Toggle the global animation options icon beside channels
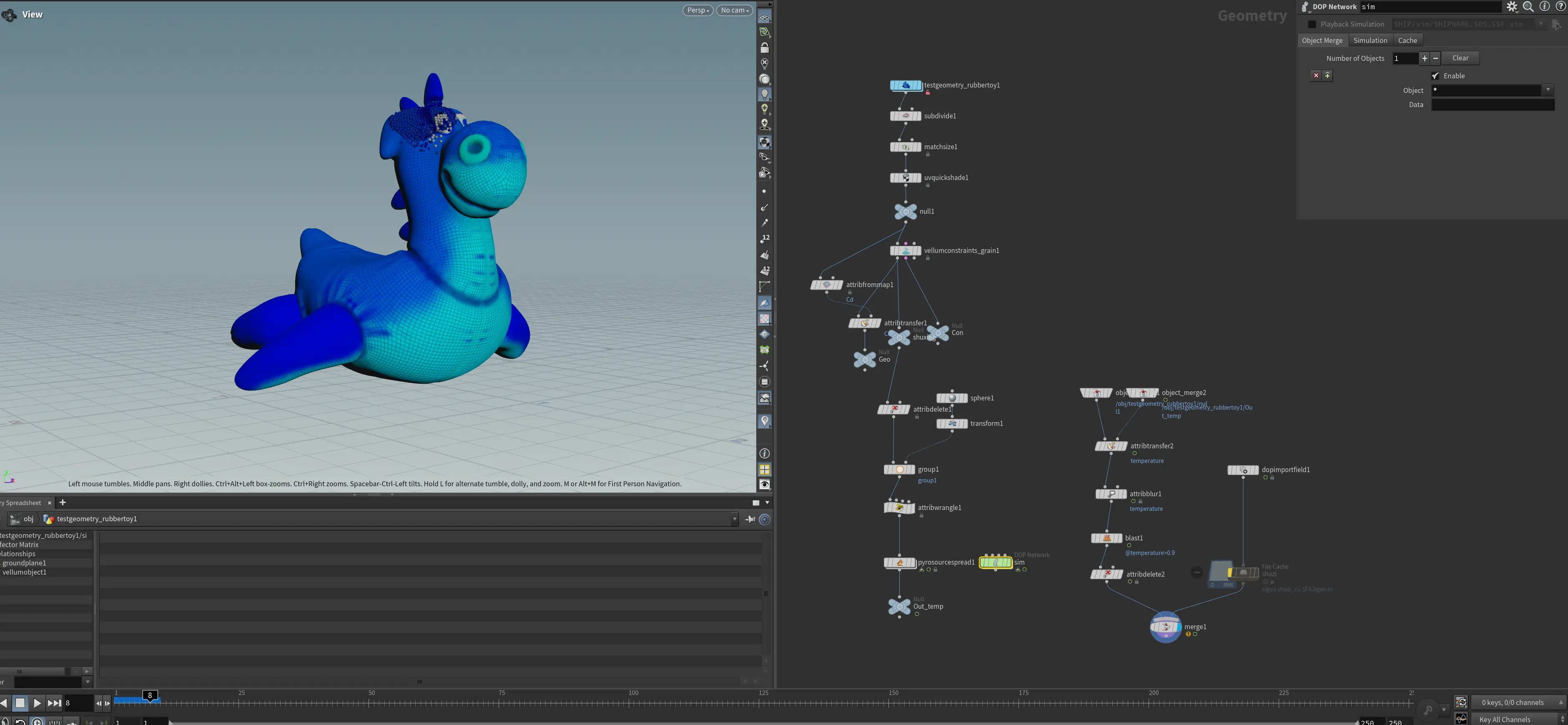 coord(1461,702)
